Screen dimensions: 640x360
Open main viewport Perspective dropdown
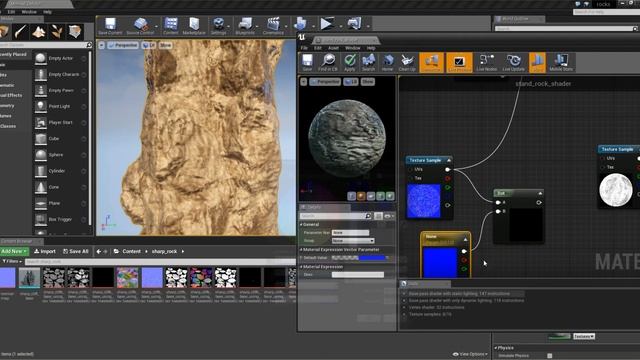tap(123, 45)
